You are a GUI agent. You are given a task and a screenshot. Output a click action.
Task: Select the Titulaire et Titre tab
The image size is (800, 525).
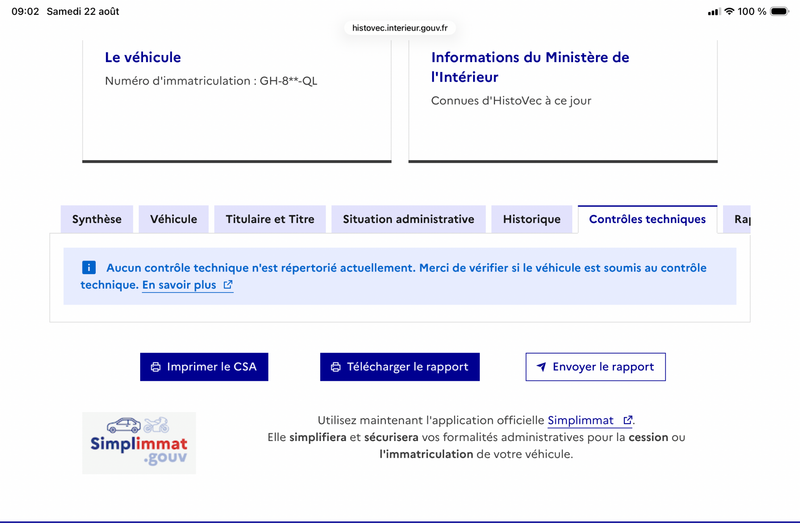coord(270,219)
